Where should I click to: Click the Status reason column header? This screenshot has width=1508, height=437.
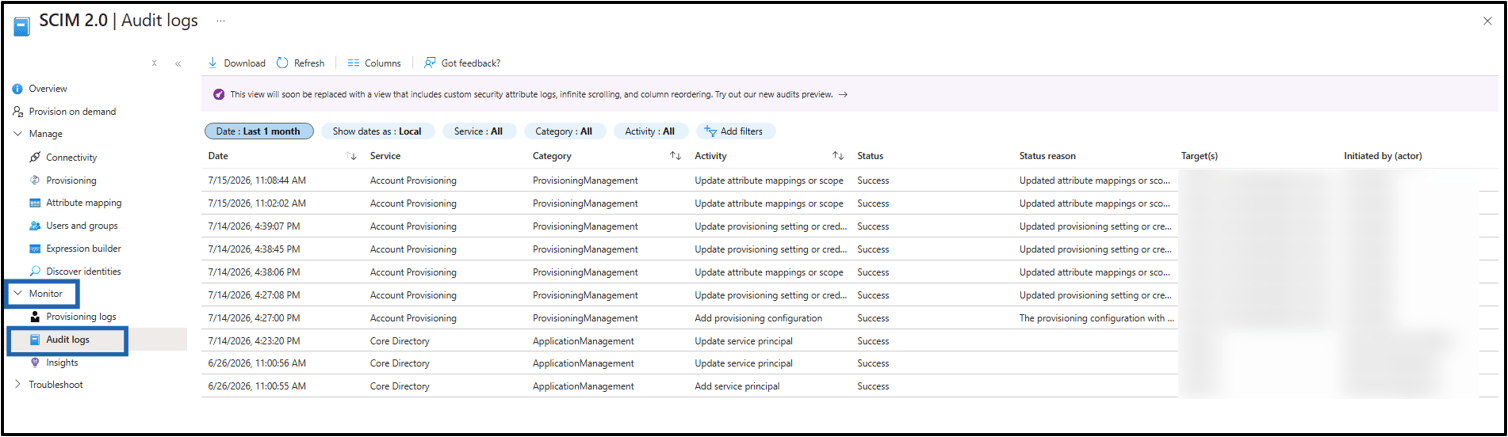(1047, 156)
